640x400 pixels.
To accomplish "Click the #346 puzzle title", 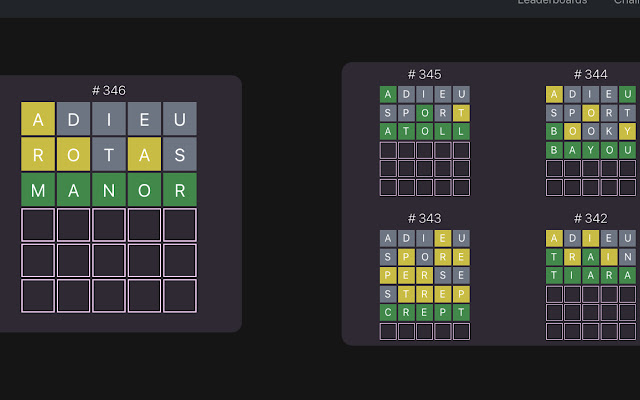I will [109, 91].
